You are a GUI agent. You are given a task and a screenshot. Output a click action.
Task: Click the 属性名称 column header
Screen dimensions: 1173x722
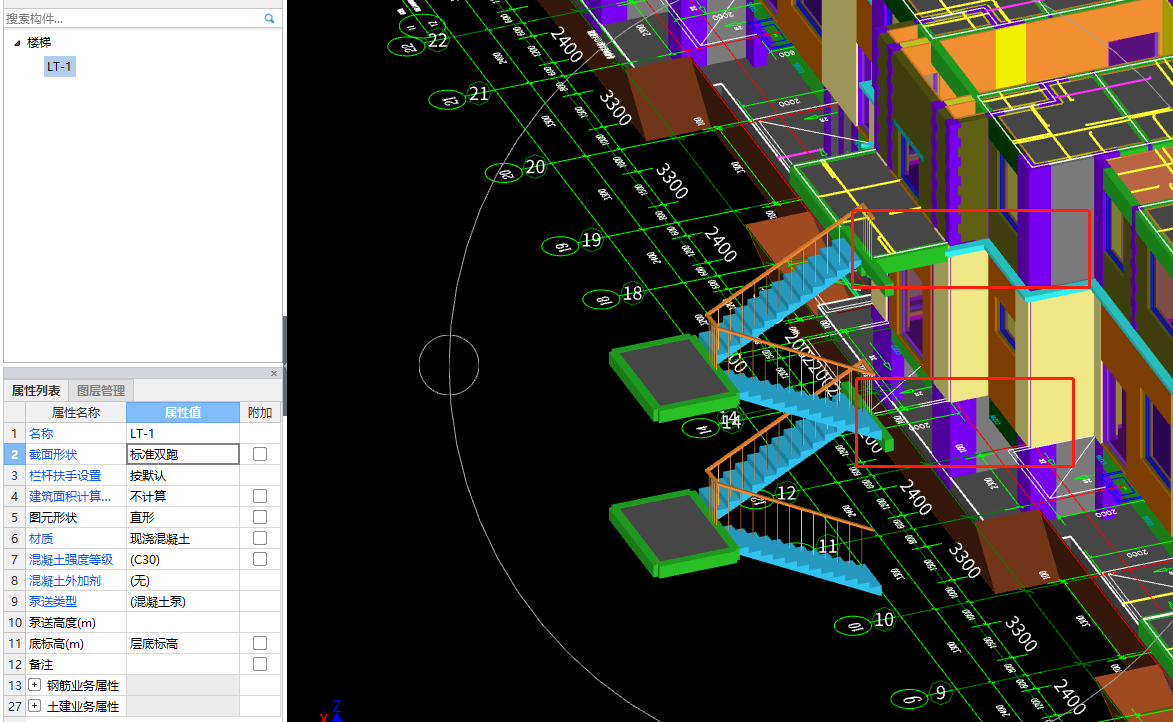coord(76,412)
